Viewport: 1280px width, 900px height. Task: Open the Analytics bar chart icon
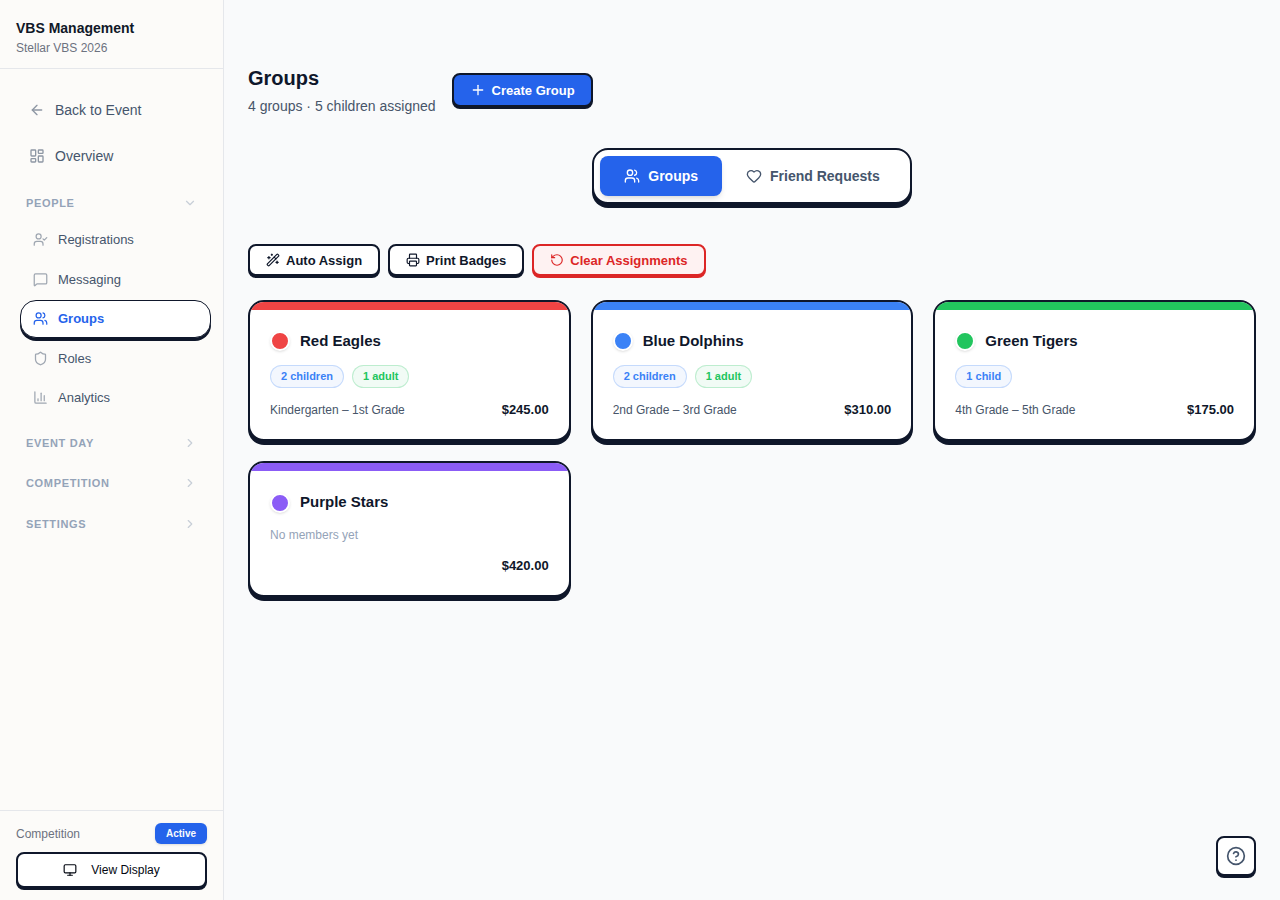pyautogui.click(x=40, y=397)
